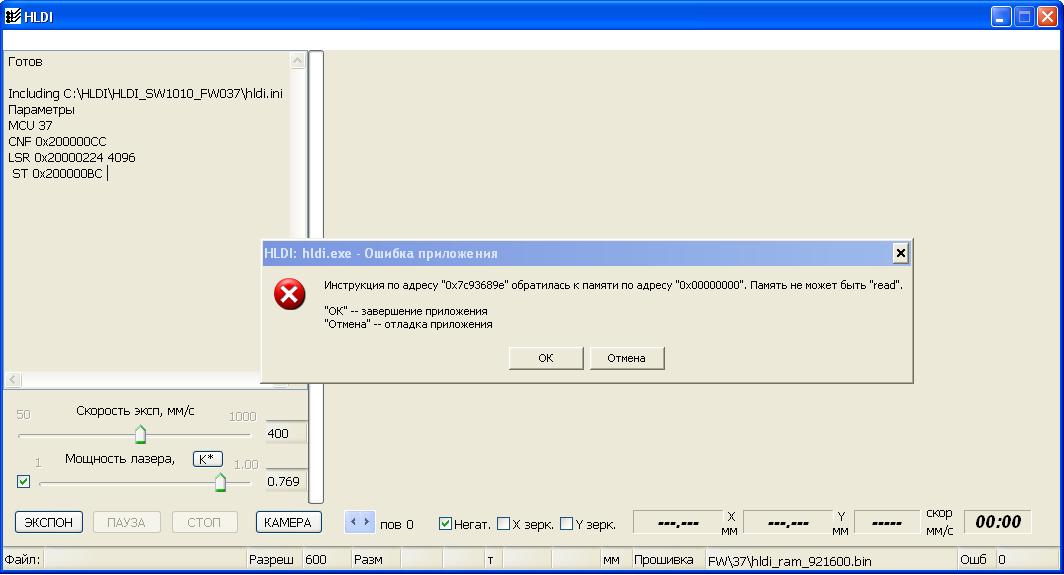Image resolution: width=1064 pixels, height=575 pixels.
Task: Maximize the HLDI main window
Action: [1024, 16]
